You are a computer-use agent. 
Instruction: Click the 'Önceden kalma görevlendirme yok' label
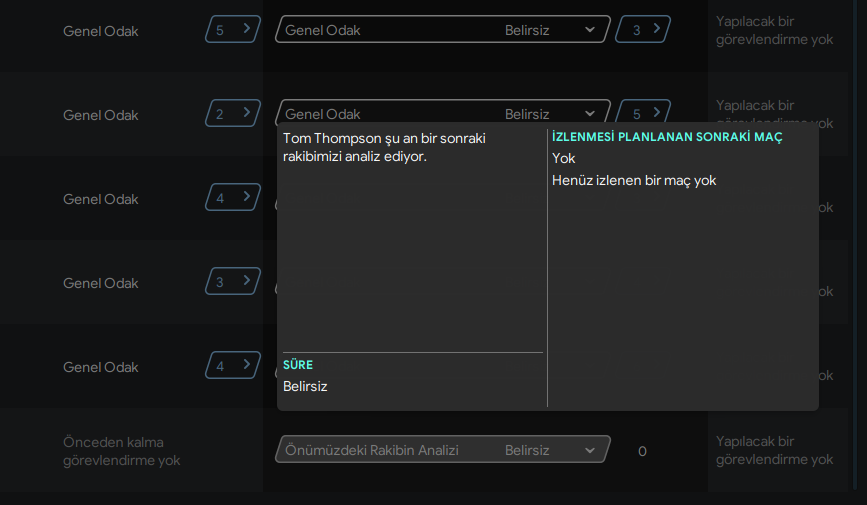coord(121,451)
